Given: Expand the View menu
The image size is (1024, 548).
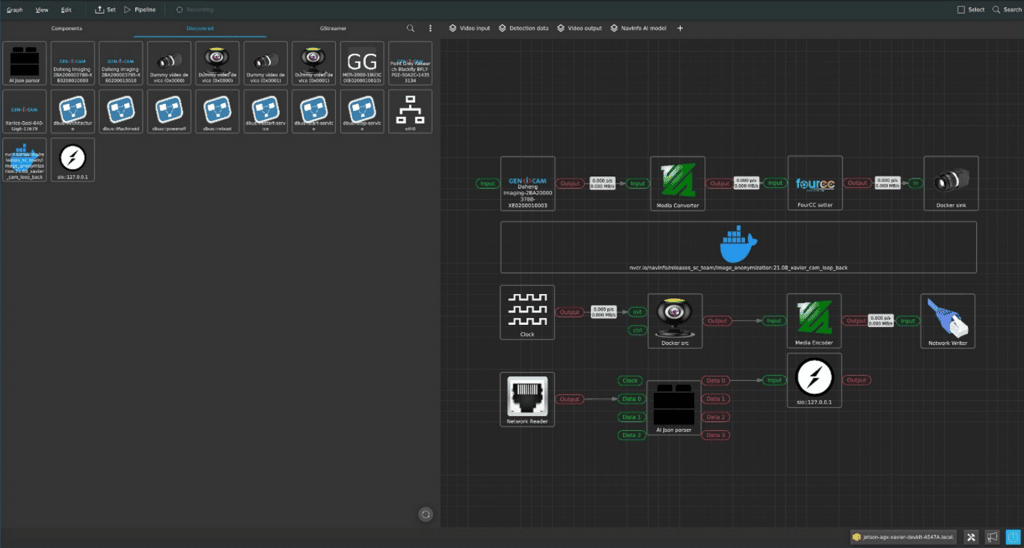Looking at the screenshot, I should pos(41,9).
